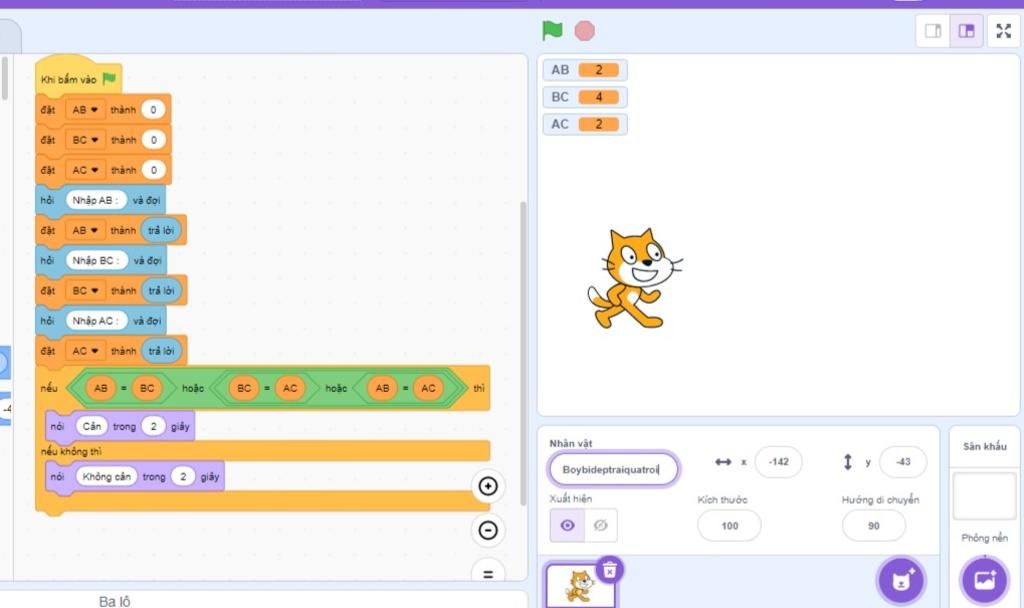Select the Sân khấu stage backdrop thumbnail
The image size is (1024, 608).
pyautogui.click(x=984, y=496)
